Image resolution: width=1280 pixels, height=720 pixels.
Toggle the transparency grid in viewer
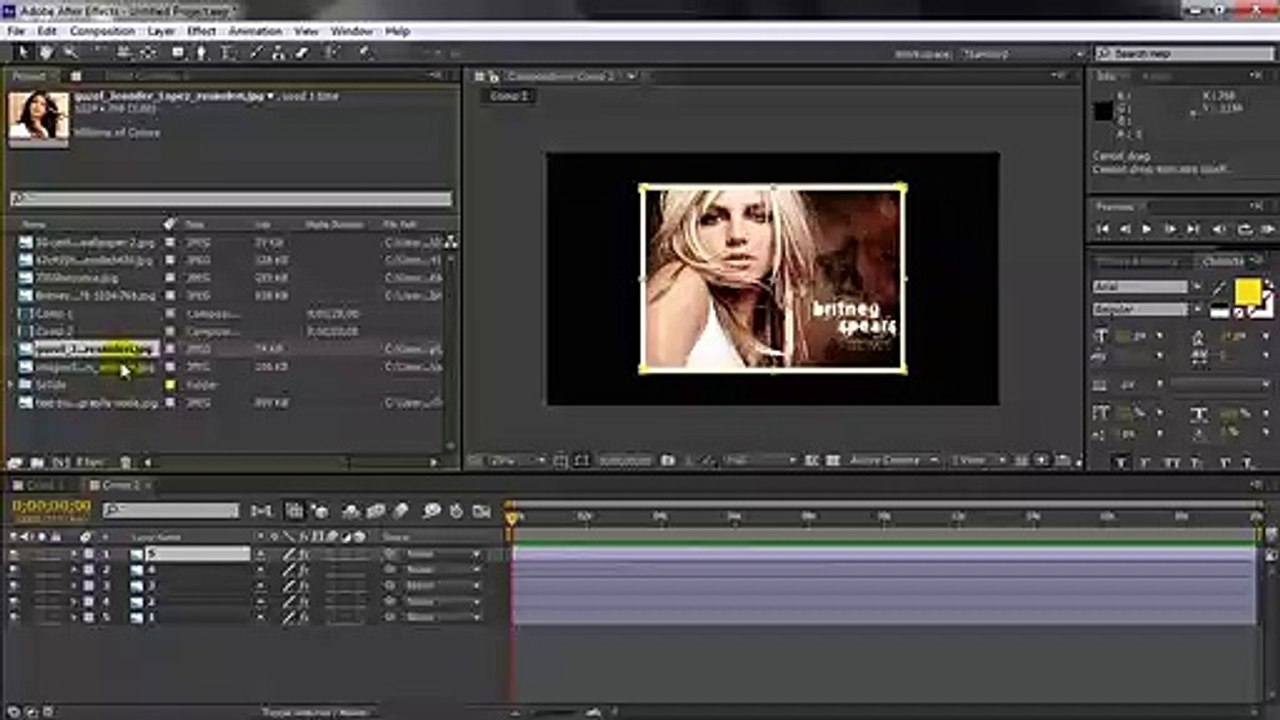point(832,460)
